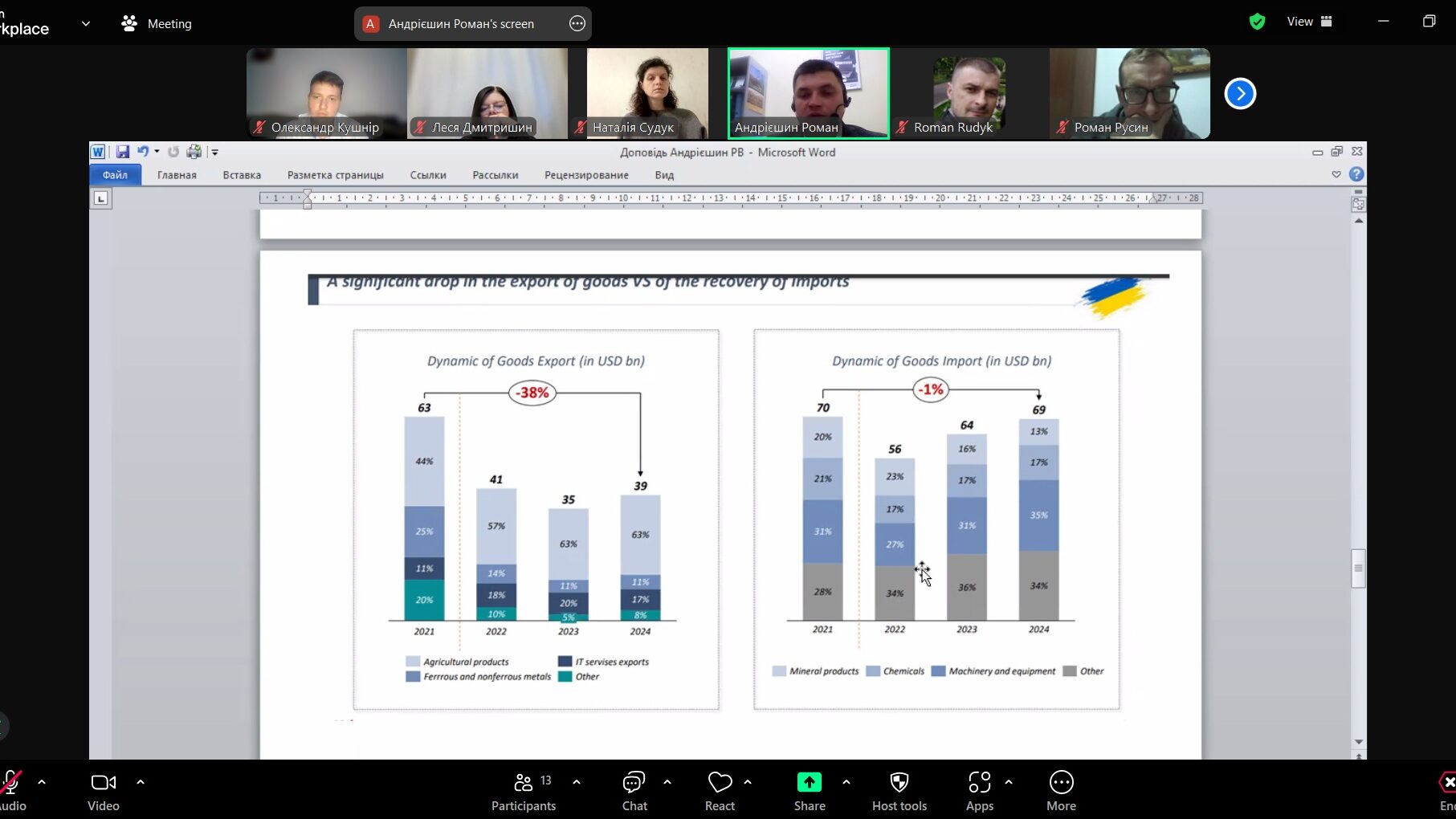The image size is (1456, 819).
Task: Toggle the View layout button
Action: (x=1309, y=22)
